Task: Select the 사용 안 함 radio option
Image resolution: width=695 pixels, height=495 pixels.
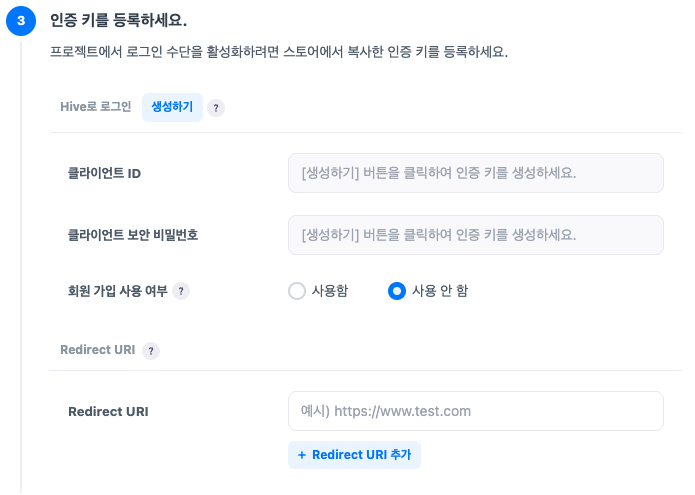Action: [x=396, y=291]
